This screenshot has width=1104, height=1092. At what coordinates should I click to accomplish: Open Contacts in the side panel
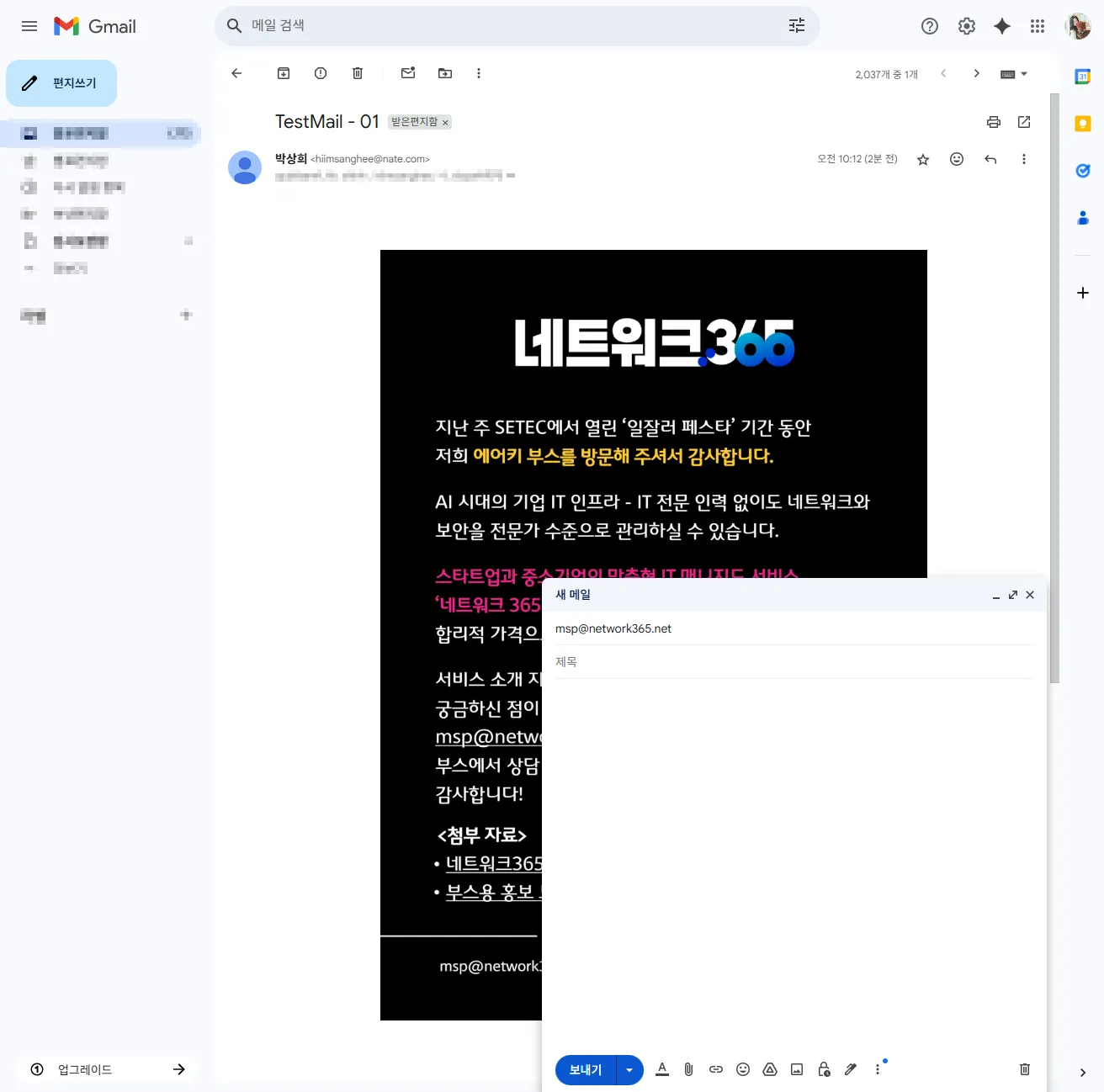(1083, 218)
